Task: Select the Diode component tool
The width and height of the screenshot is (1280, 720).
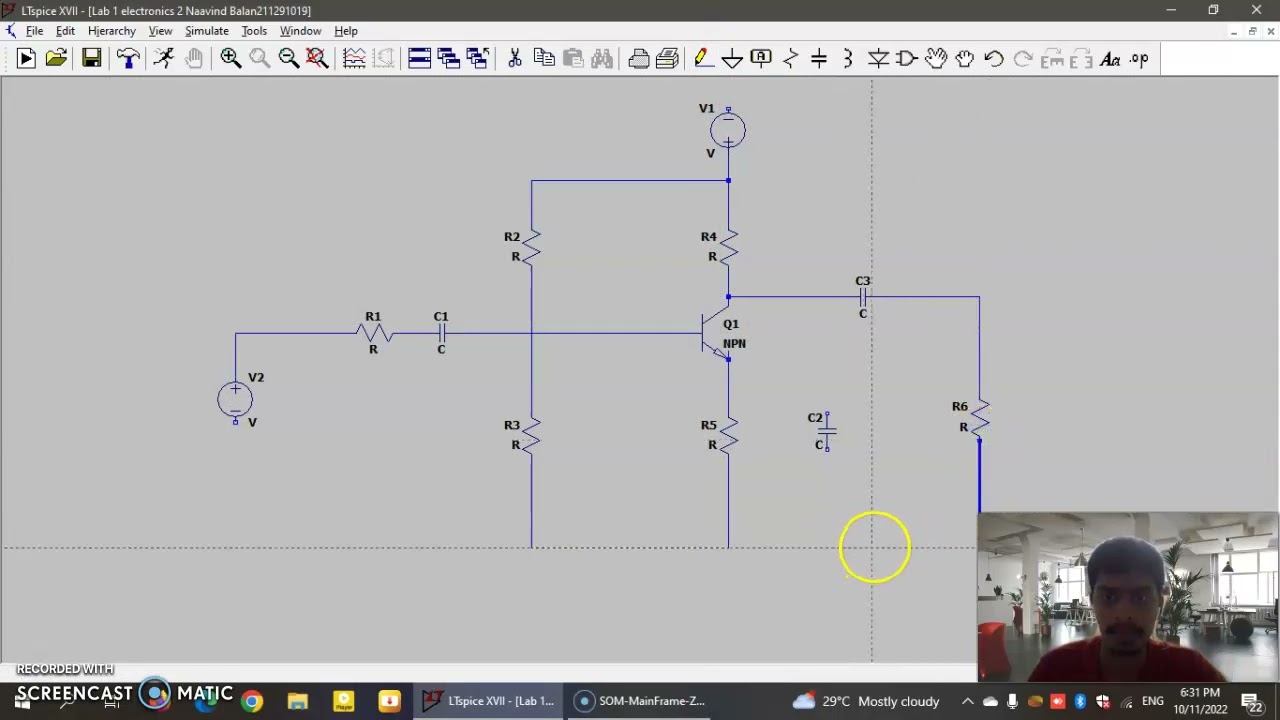Action: 878,59
